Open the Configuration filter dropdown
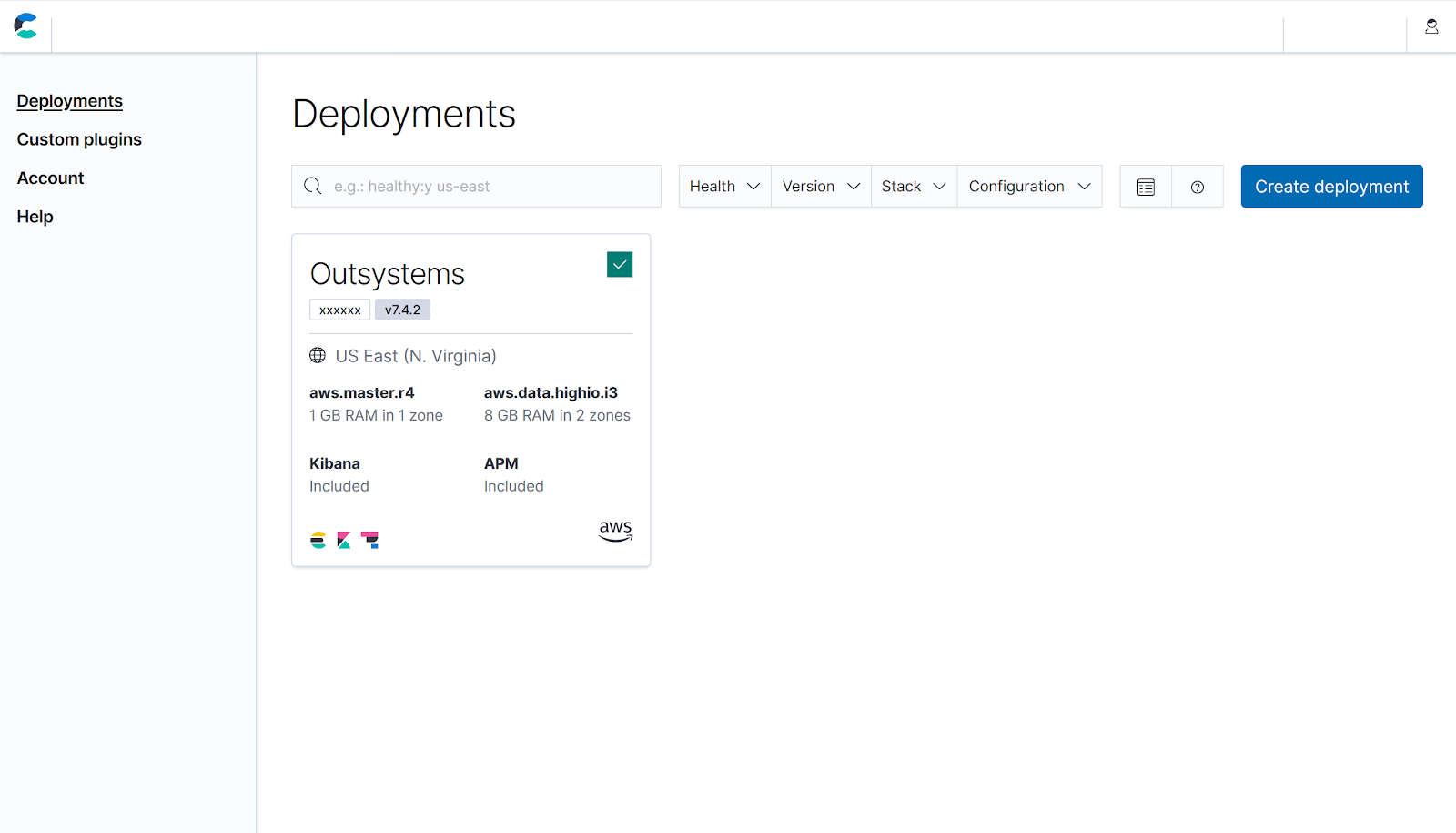The image size is (1456, 833). coord(1030,187)
